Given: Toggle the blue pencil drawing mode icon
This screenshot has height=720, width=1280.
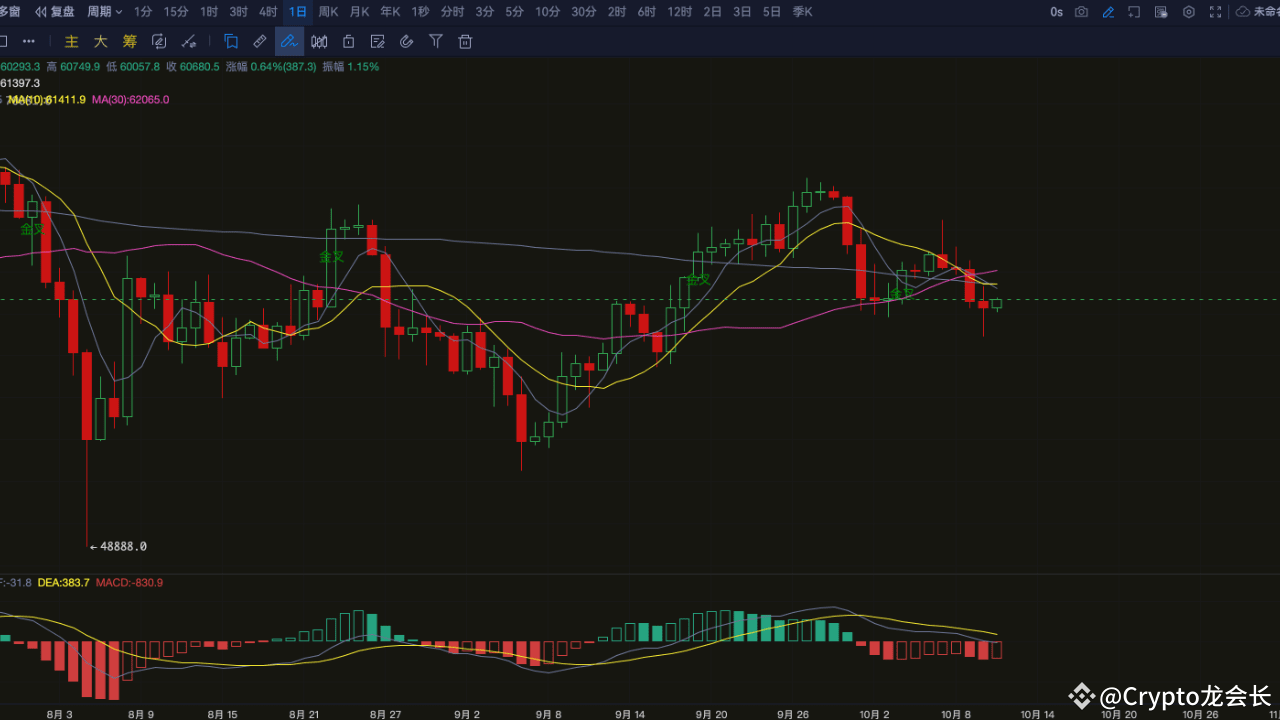Looking at the screenshot, I should [1108, 12].
